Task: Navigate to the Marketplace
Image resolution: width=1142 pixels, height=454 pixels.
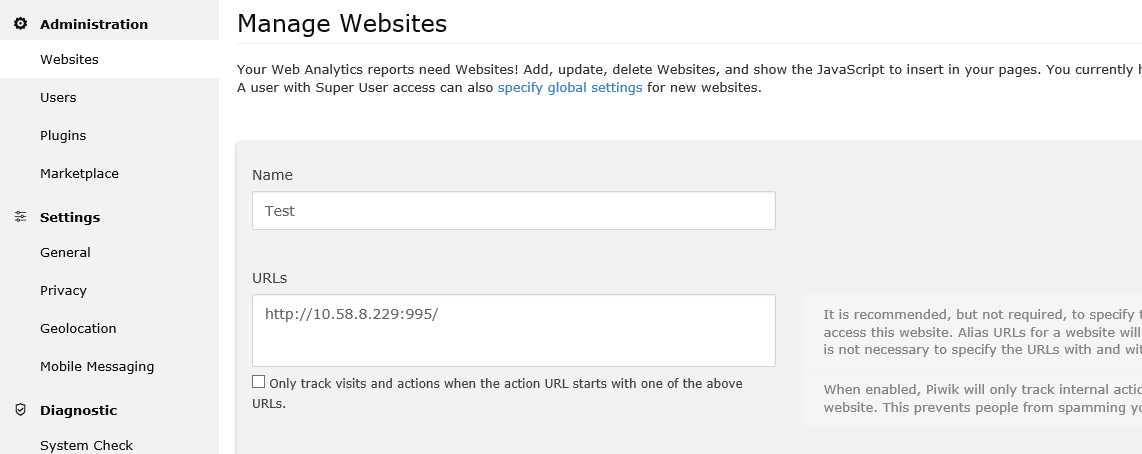Action: 79,174
